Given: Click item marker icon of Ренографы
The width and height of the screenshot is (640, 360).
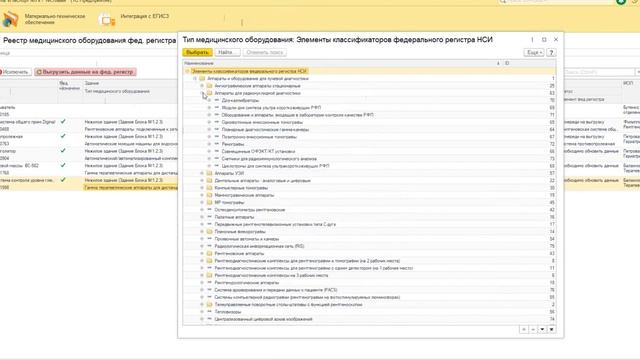Looking at the screenshot, I should 217,144.
